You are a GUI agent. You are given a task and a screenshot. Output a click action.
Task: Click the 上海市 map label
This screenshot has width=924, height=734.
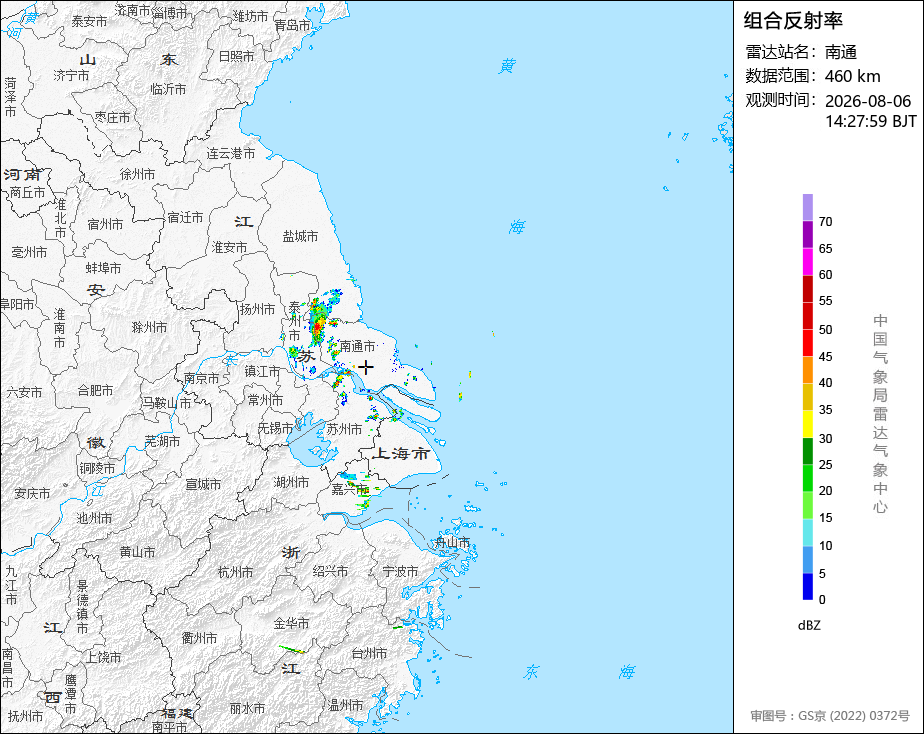401,454
